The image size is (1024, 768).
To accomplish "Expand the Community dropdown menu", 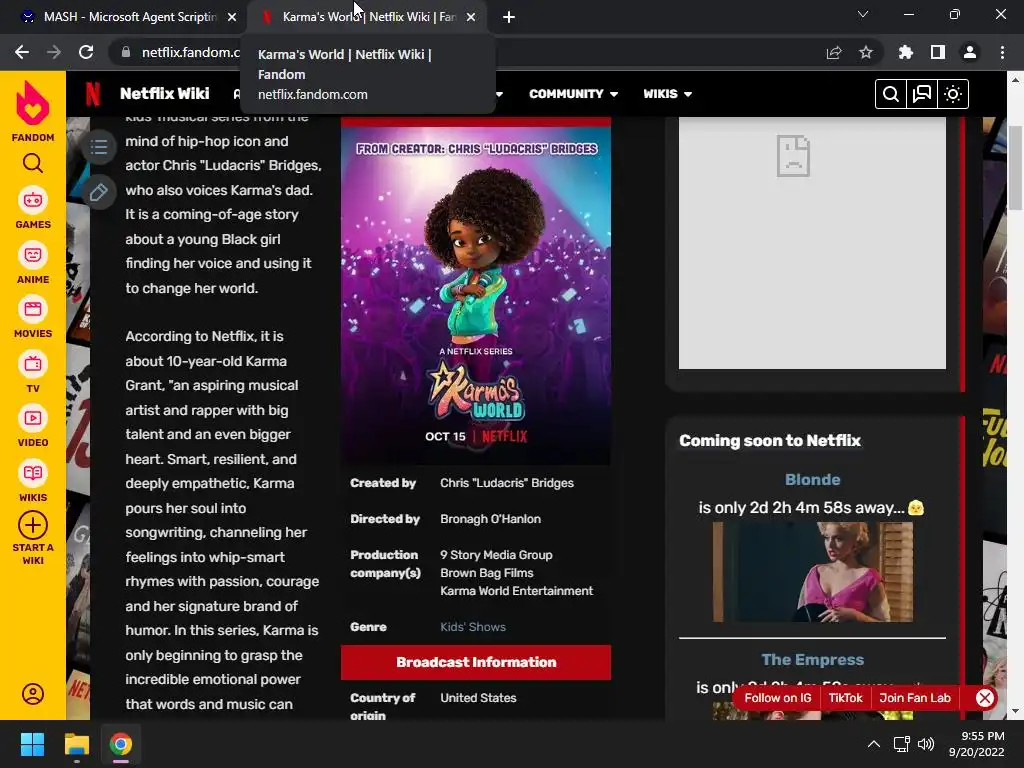I will click(573, 94).
